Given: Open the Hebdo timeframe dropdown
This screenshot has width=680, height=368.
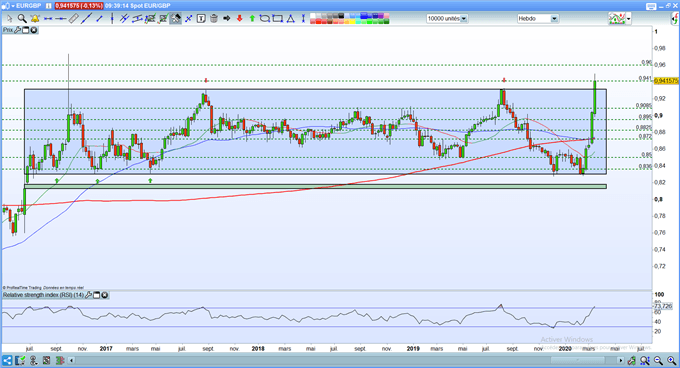Looking at the screenshot, I should pyautogui.click(x=537, y=19).
